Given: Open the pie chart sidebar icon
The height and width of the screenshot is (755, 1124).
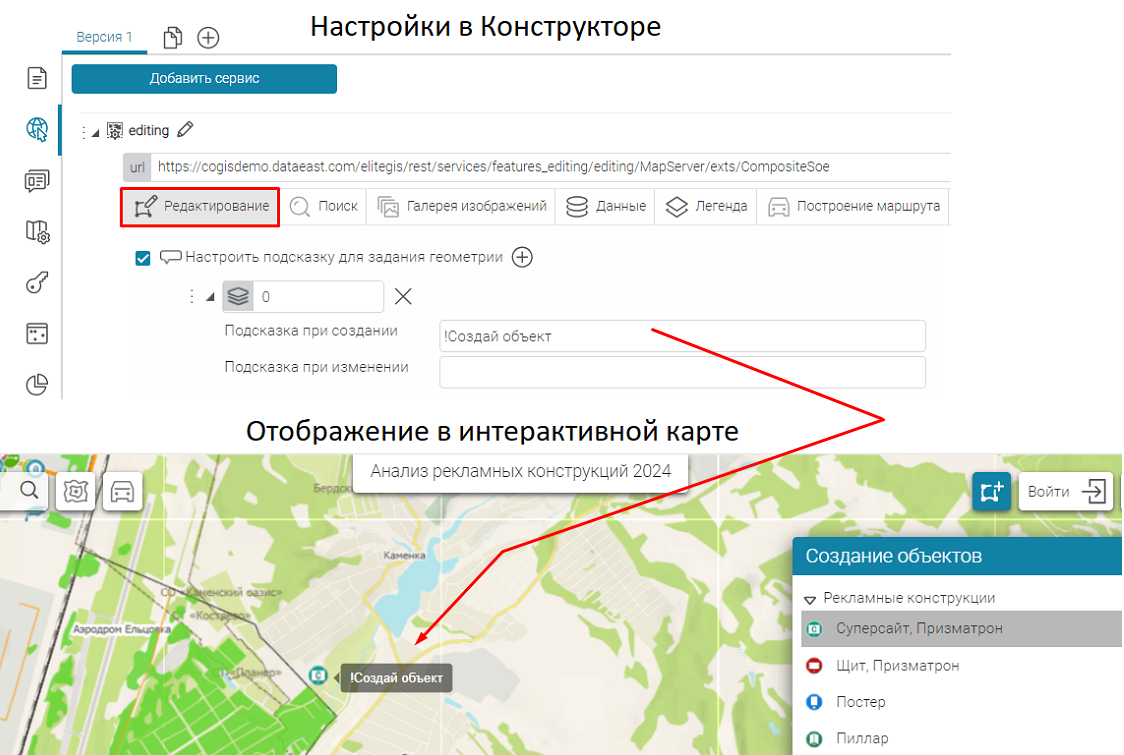Looking at the screenshot, I should tap(37, 385).
